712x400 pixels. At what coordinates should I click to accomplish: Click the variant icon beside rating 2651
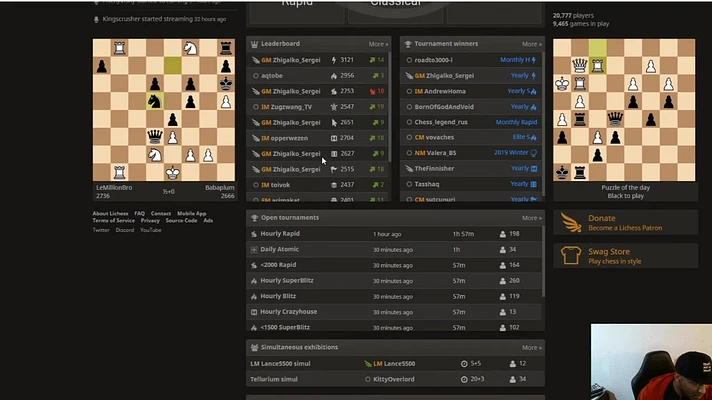334,123
